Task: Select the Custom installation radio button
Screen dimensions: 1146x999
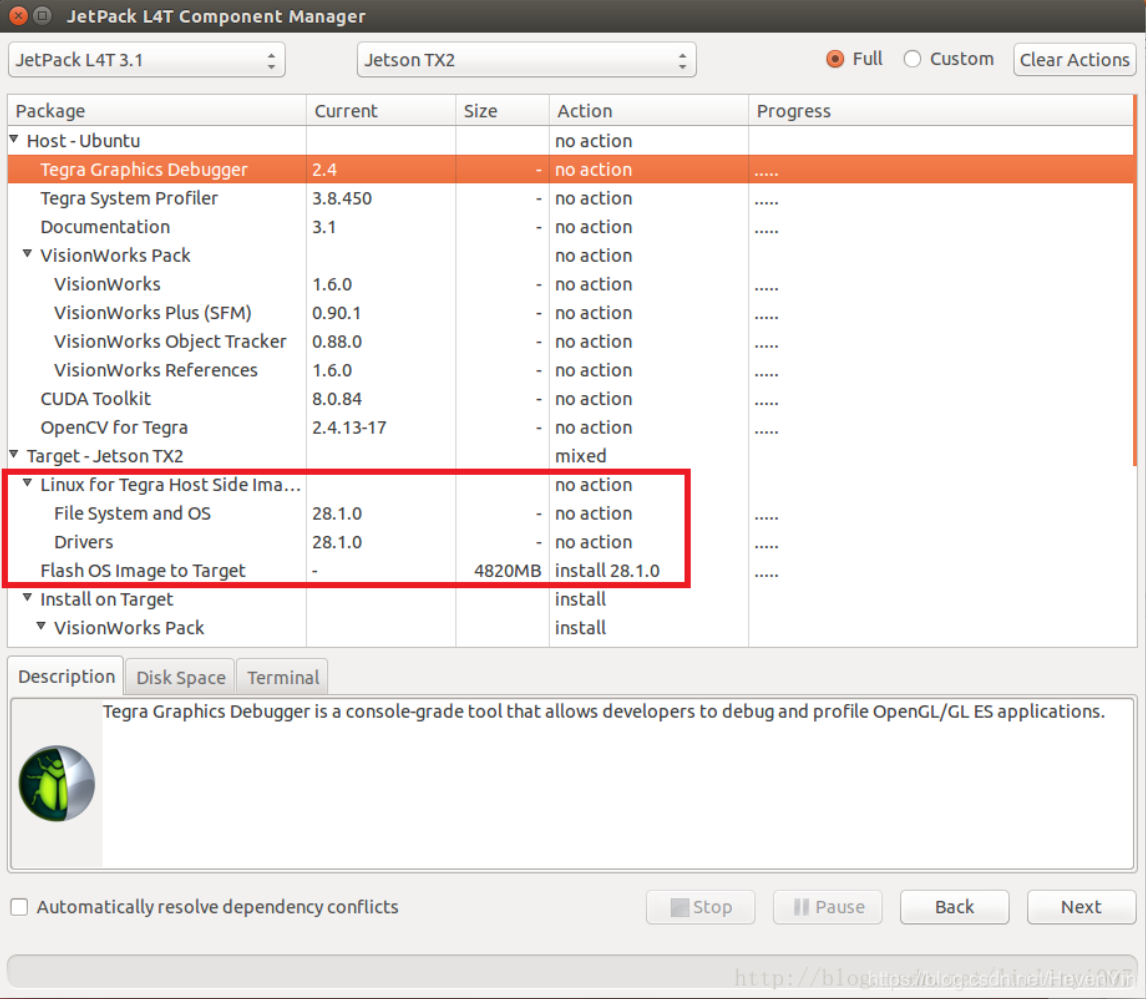Action: click(912, 59)
